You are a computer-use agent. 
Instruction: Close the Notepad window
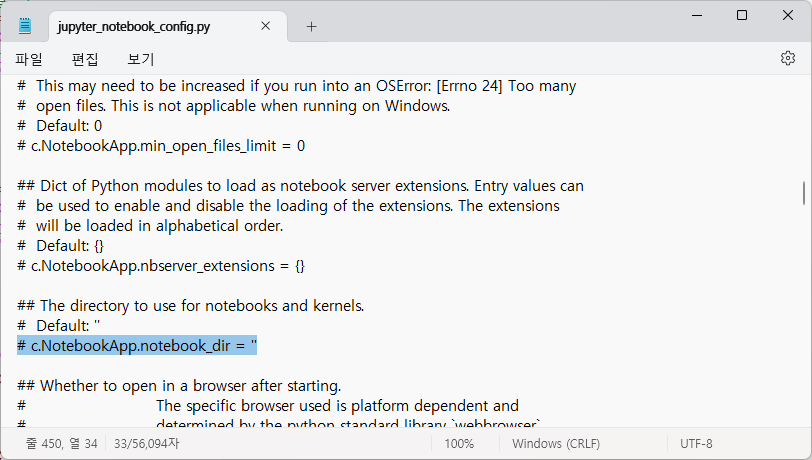pyautogui.click(x=788, y=15)
